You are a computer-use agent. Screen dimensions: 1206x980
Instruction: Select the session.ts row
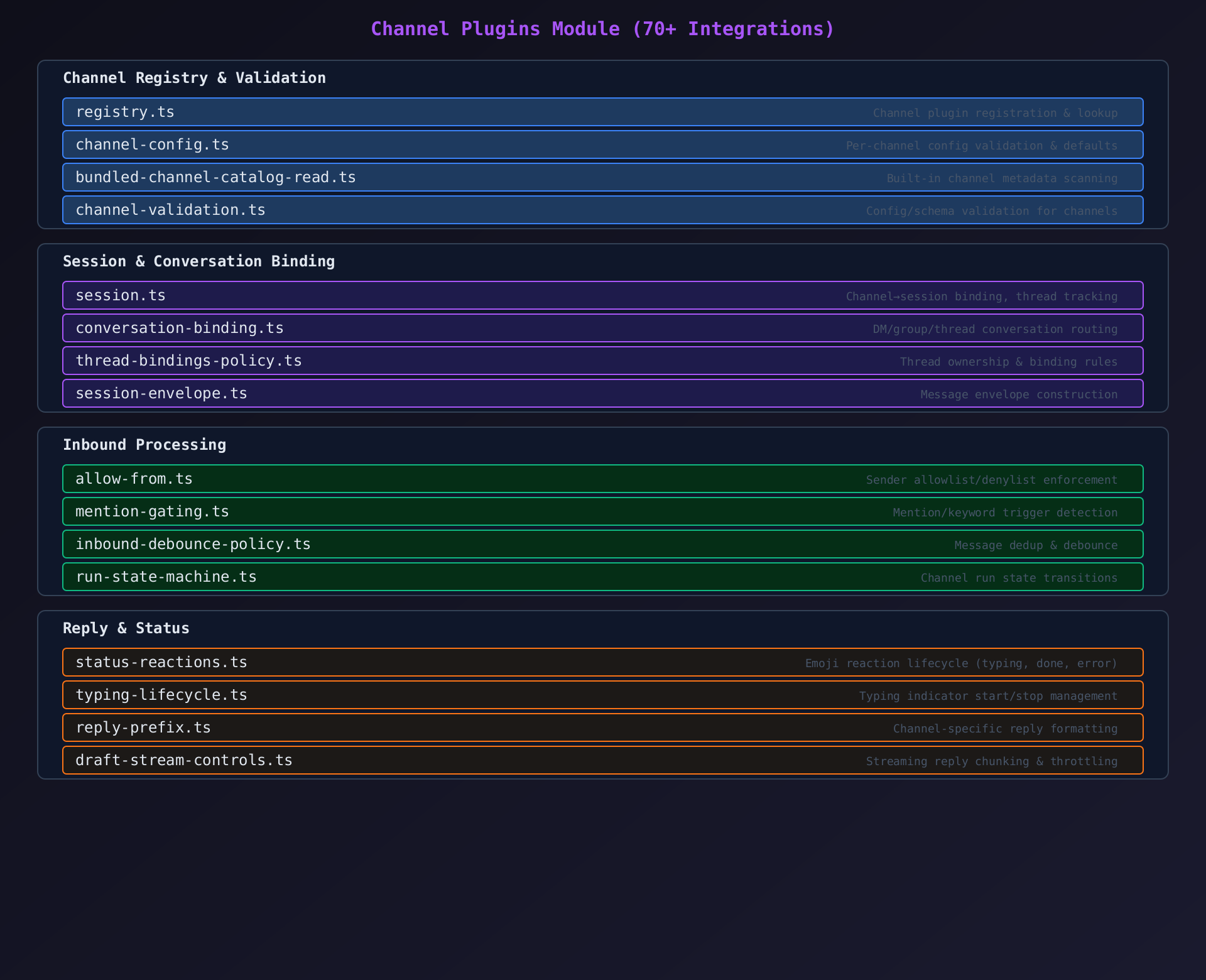602,295
